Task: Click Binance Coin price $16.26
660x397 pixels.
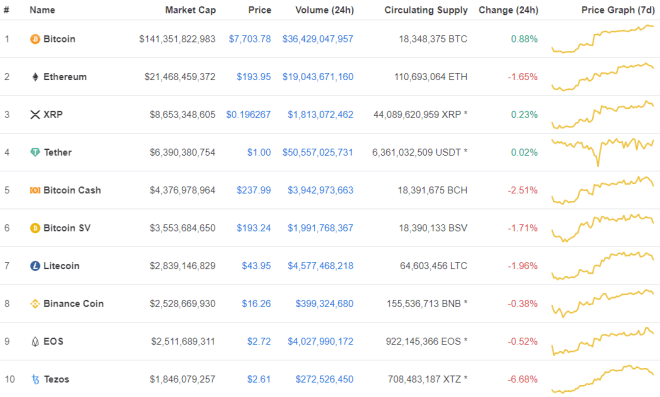Action: click(256, 304)
